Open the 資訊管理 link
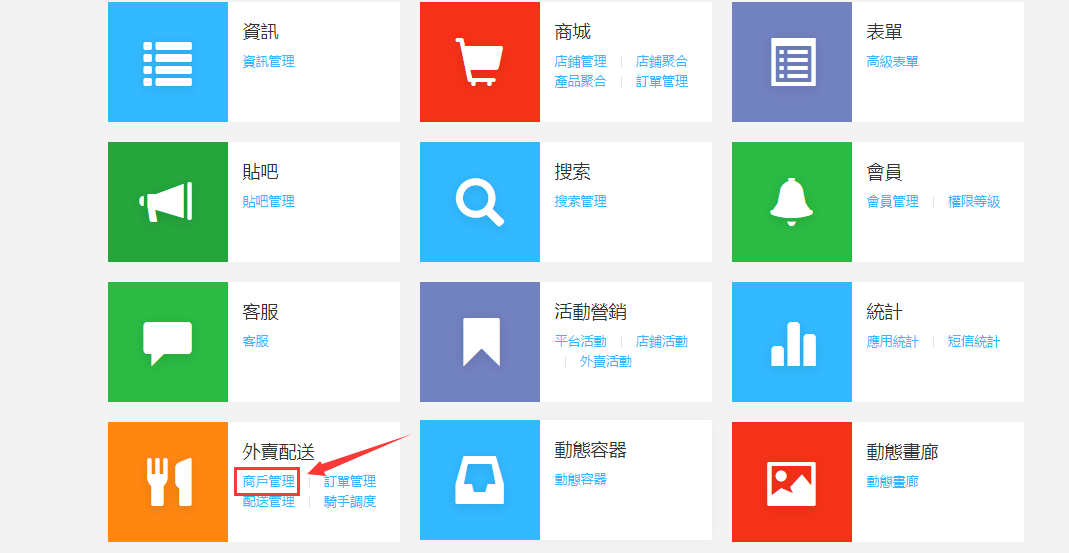The height and width of the screenshot is (553, 1069). (x=269, y=61)
